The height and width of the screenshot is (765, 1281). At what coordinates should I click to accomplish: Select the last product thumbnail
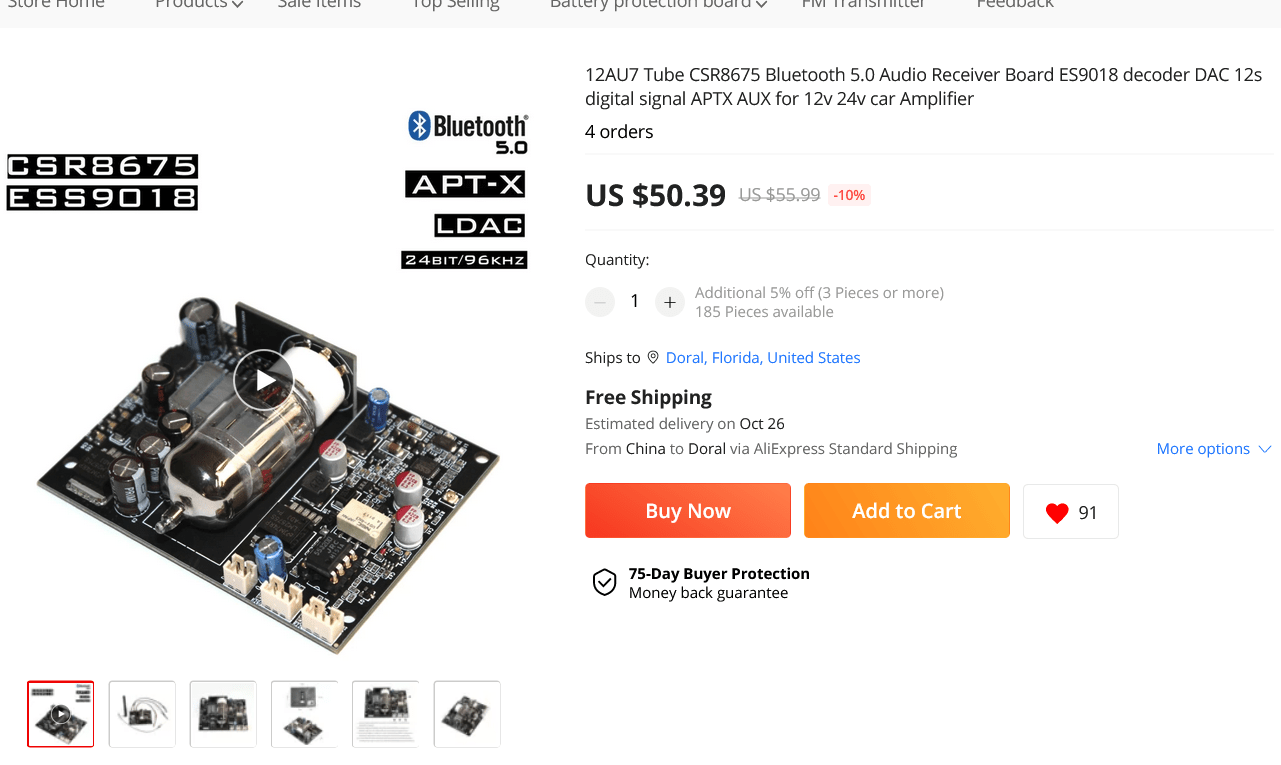click(x=467, y=714)
